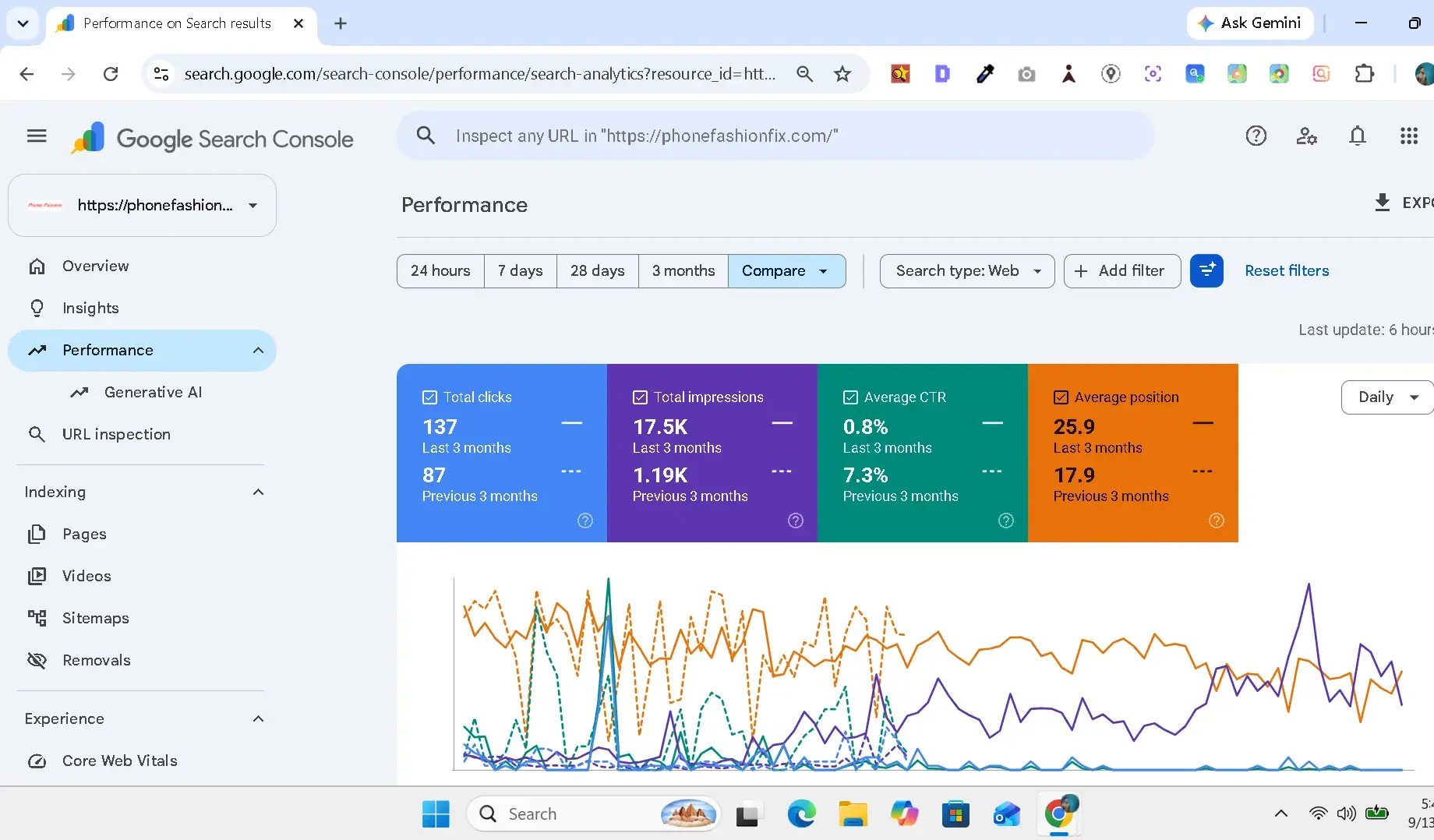Click the Export download icon
1434x840 pixels.
tap(1382, 203)
